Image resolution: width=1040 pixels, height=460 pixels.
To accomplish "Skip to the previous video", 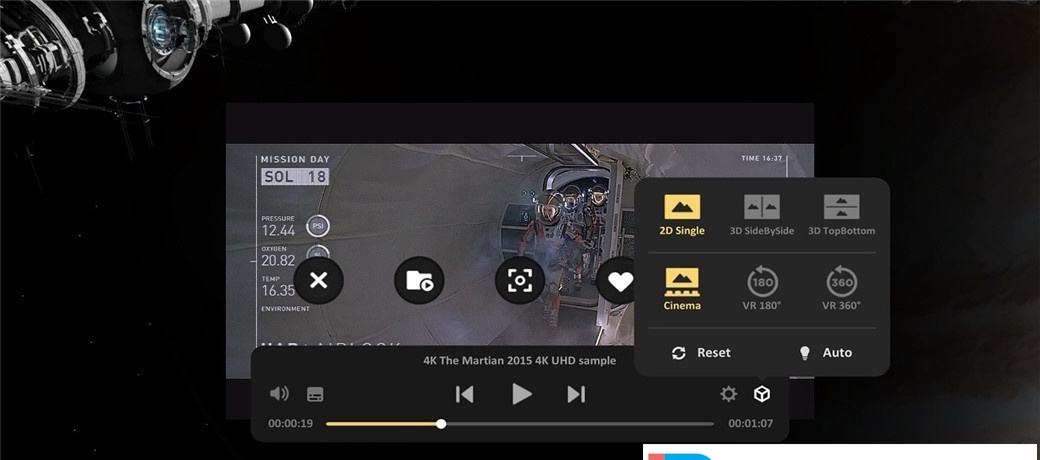I will [464, 394].
